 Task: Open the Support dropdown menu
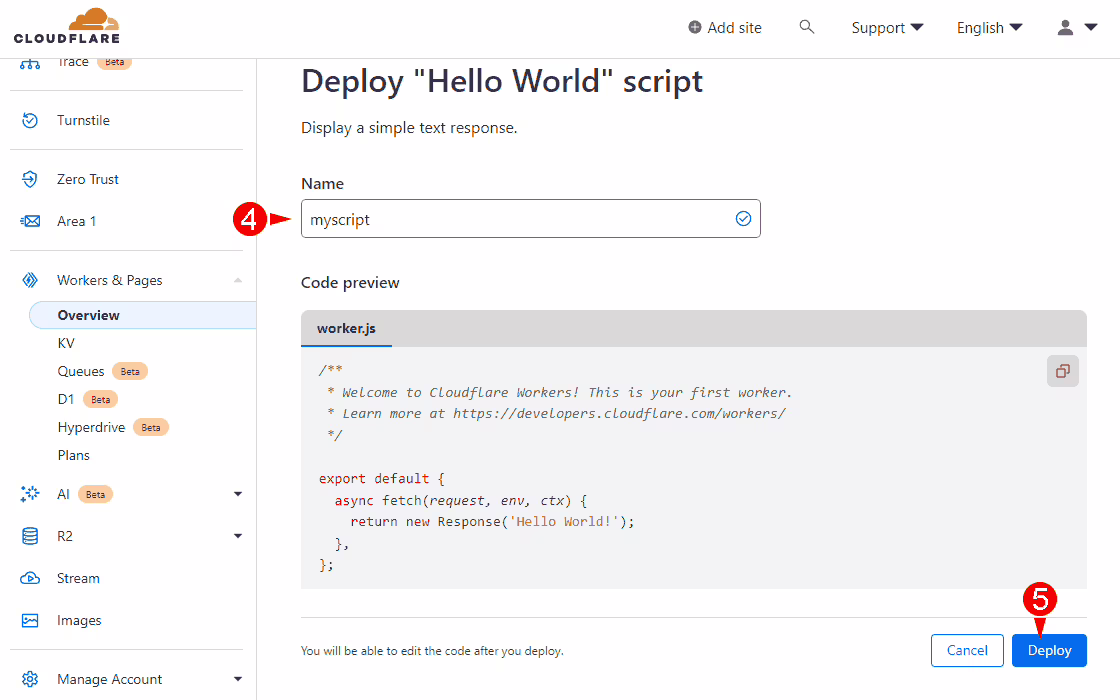point(887,28)
